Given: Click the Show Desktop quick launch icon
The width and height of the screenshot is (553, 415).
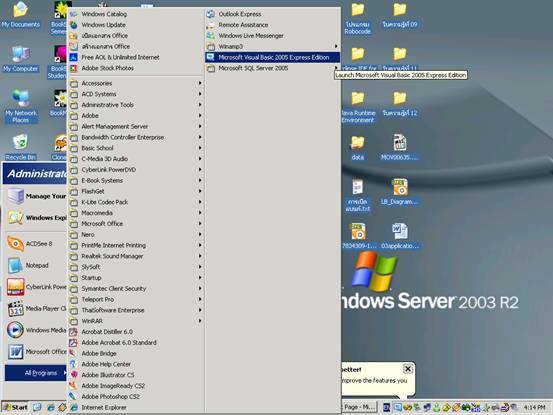Looking at the screenshot, I should click(37, 408).
